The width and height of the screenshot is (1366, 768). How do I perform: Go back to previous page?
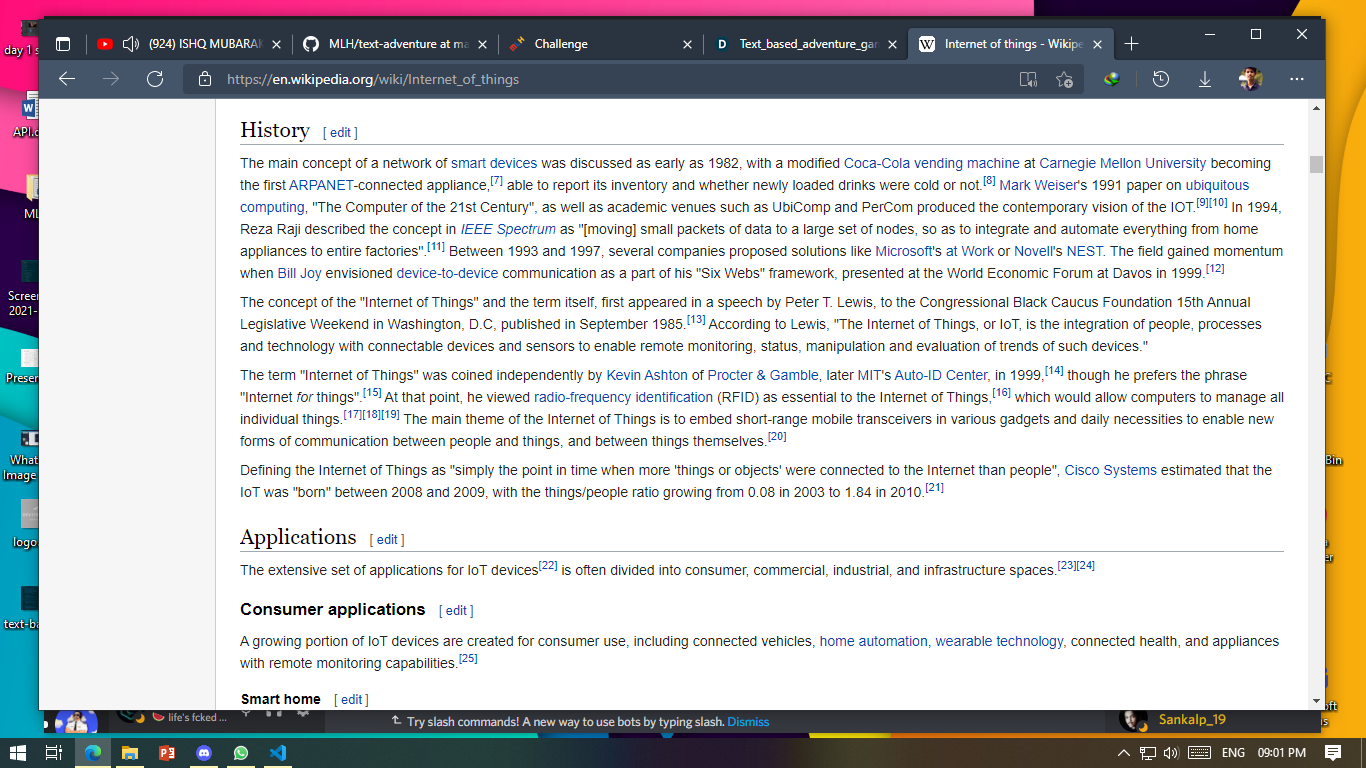click(x=67, y=79)
